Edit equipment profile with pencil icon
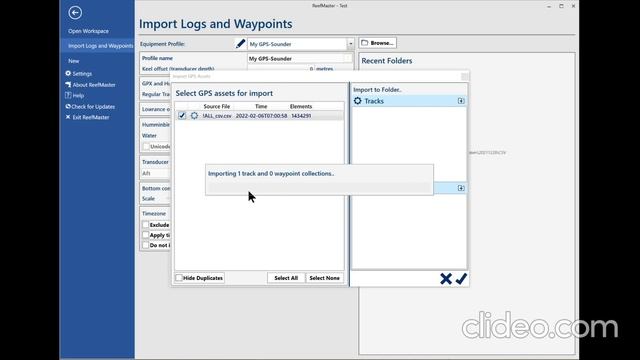The image size is (640, 360). [240, 44]
